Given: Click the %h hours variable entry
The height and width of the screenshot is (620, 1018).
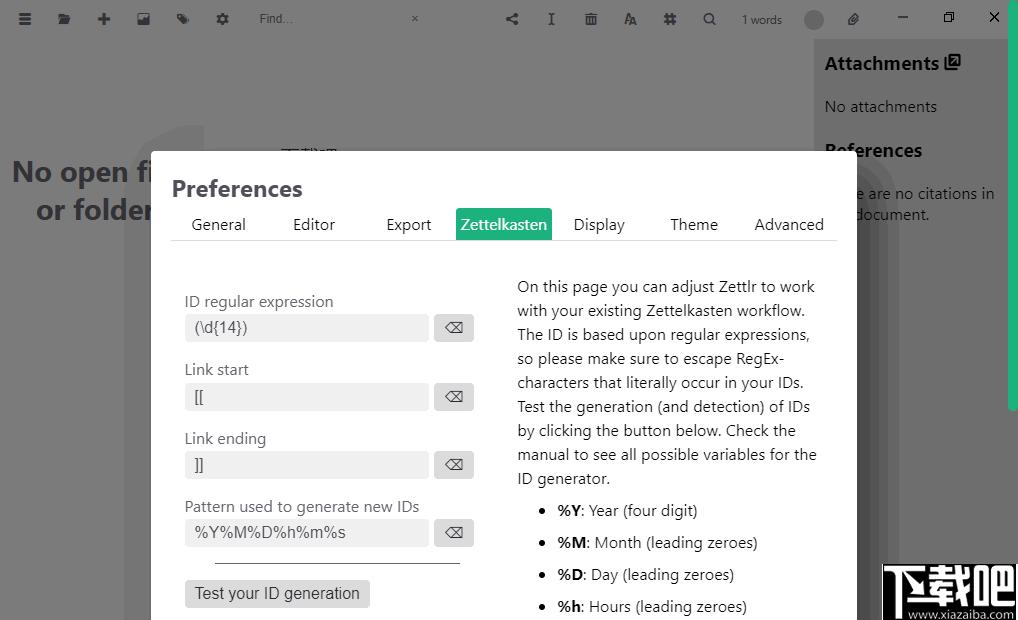Looking at the screenshot, I should [652, 606].
